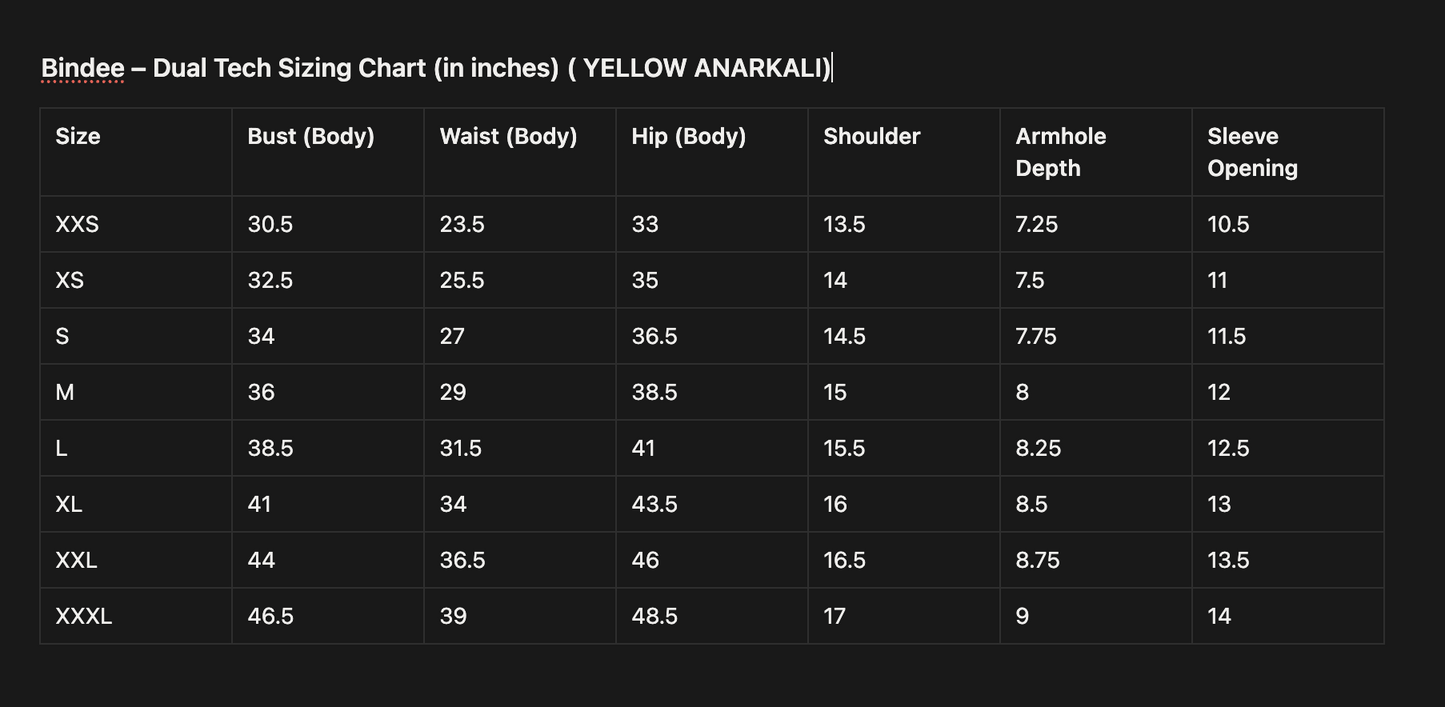This screenshot has height=707, width=1445.
Task: Click the misspelled word Bindee in the title
Action: point(83,68)
